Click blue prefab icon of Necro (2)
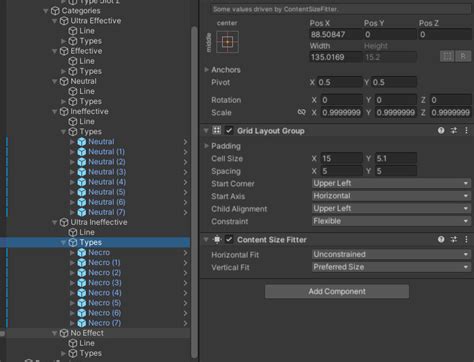Viewport: 474px width, 362px height. pos(82,273)
